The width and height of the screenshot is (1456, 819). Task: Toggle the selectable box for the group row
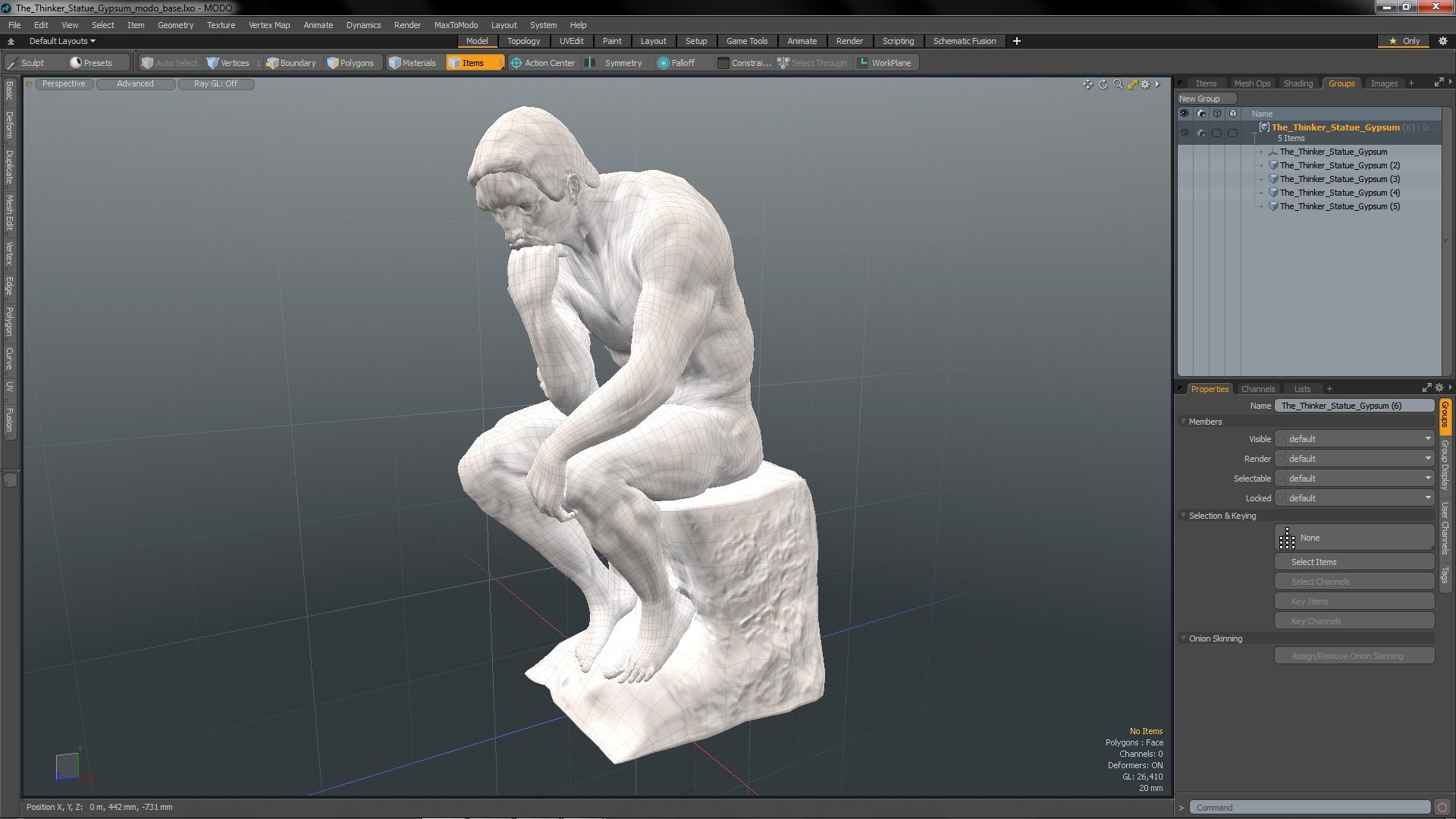click(x=1216, y=133)
